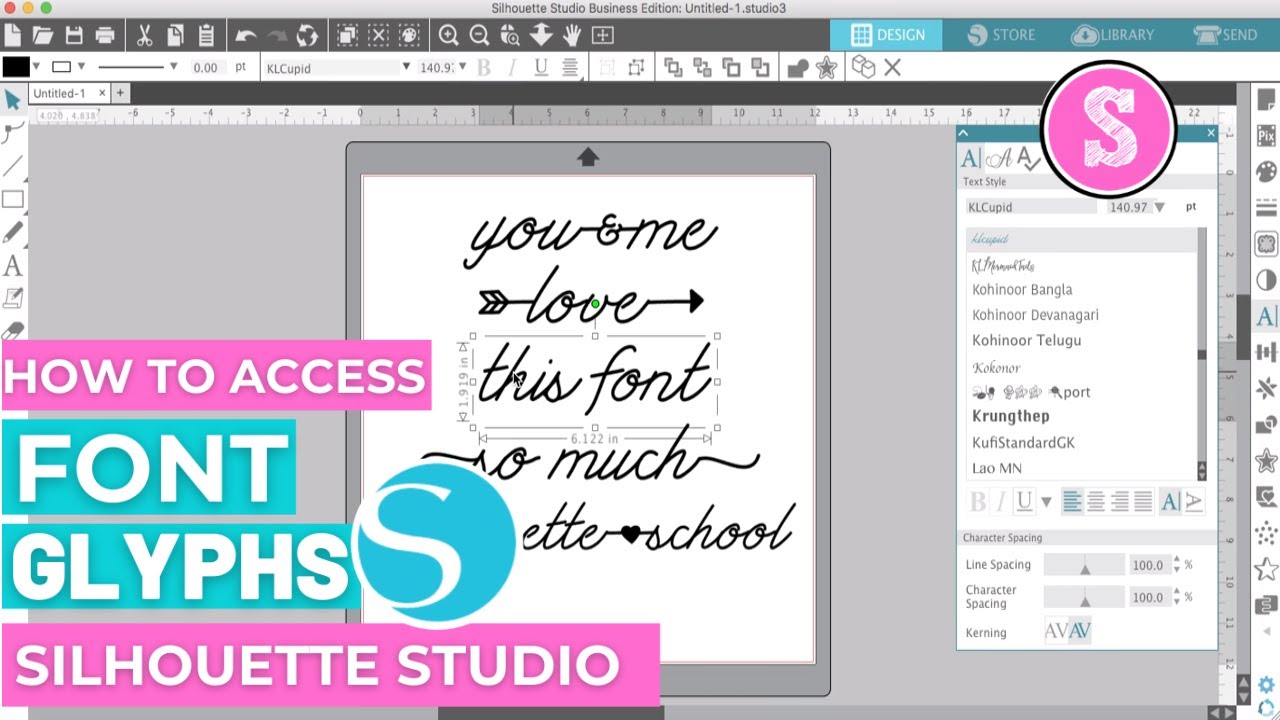Zoom out with the minus magnifier
Screen dimensions: 1280x720
(479, 36)
